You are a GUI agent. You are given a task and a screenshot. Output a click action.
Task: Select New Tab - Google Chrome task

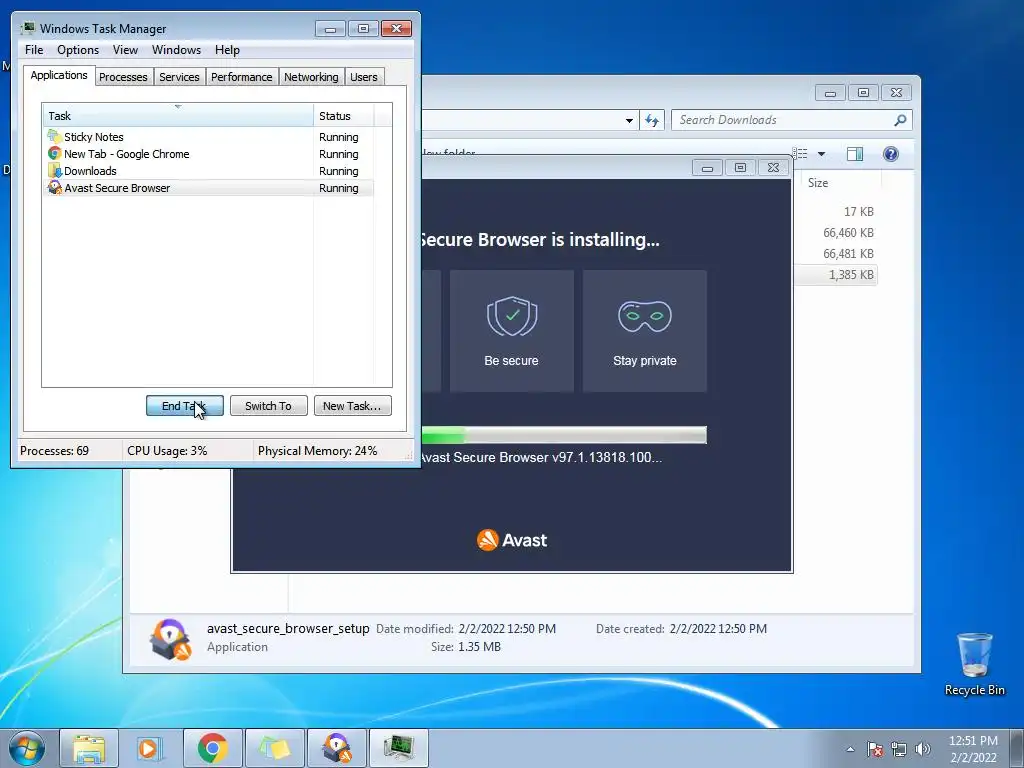click(208, 153)
